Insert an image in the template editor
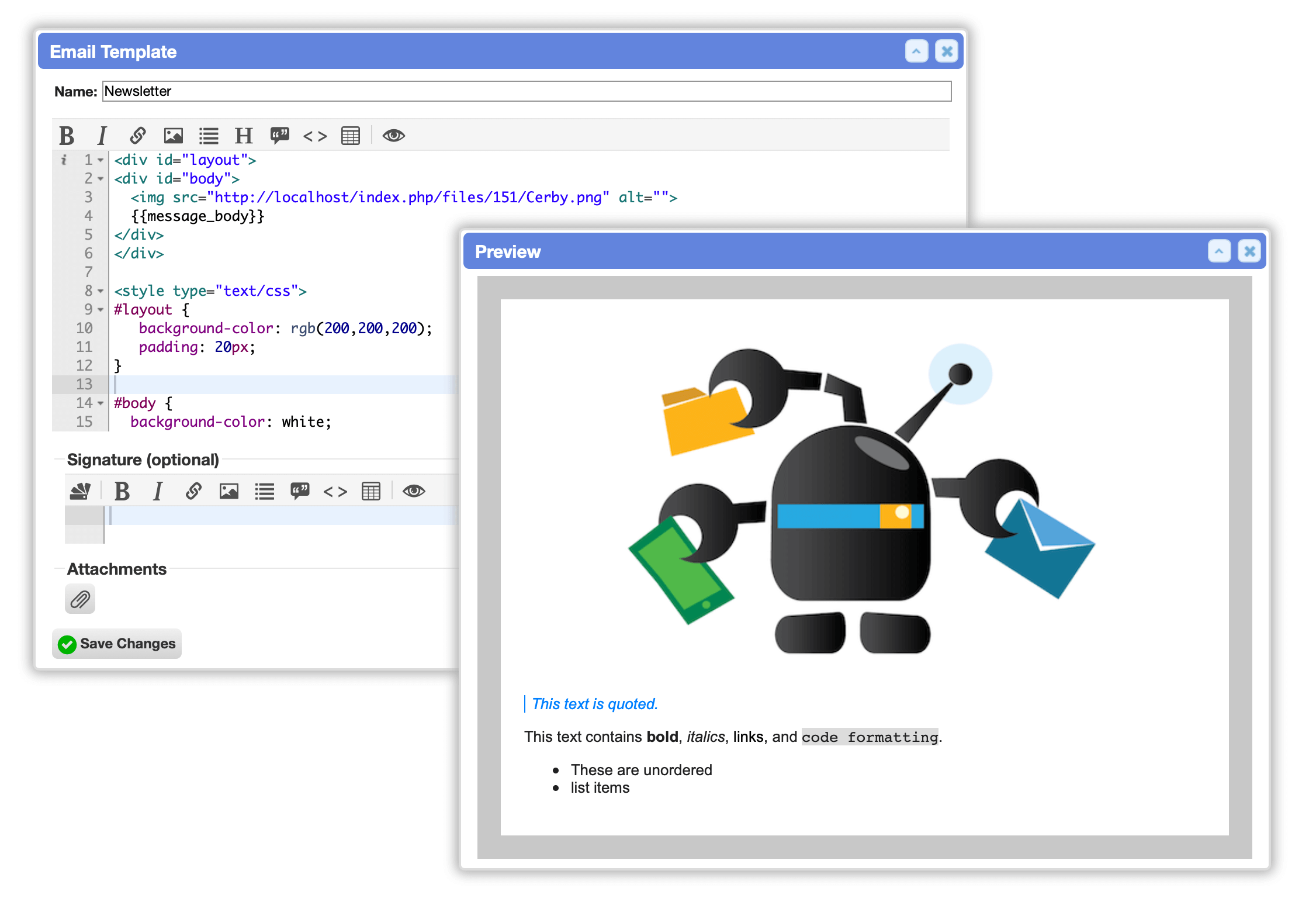 pos(173,136)
